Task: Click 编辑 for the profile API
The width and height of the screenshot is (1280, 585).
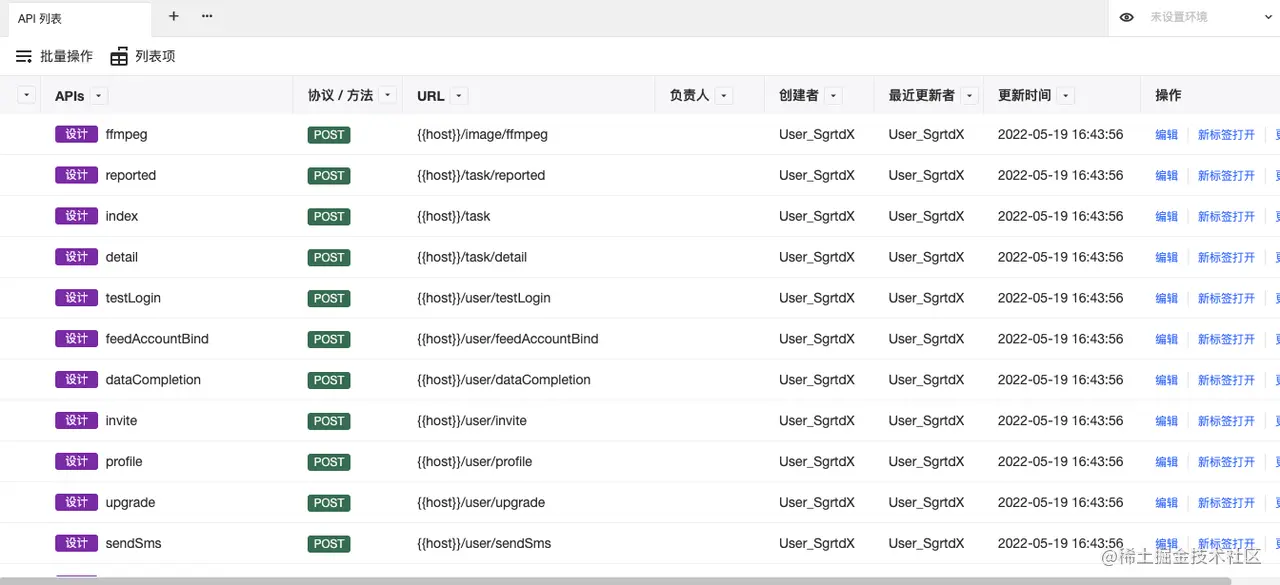Action: tap(1166, 462)
